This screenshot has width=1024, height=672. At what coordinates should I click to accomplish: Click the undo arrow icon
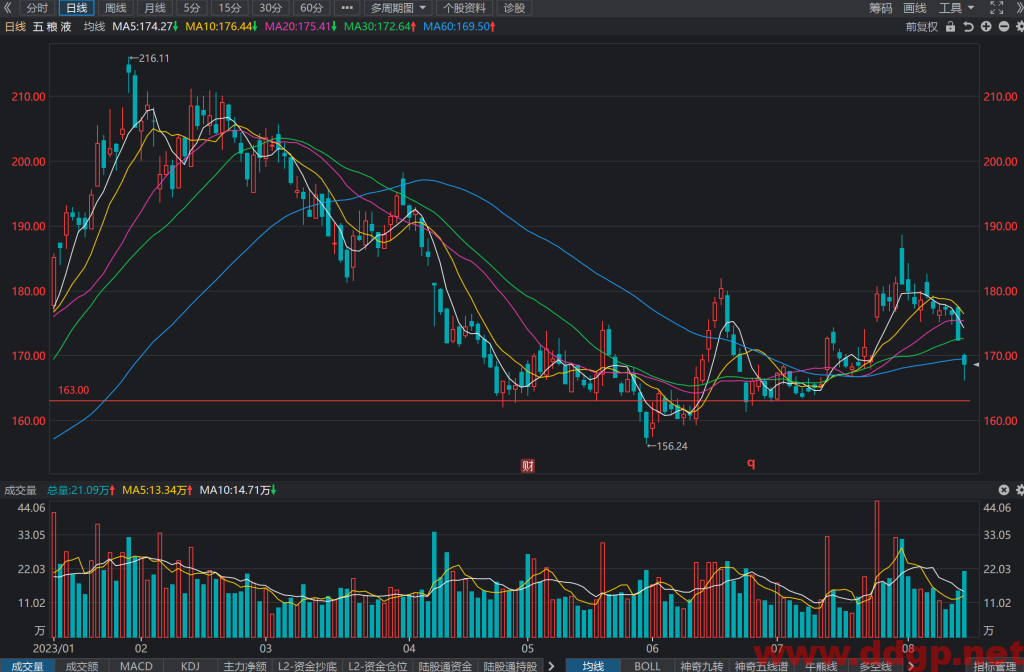click(968, 27)
